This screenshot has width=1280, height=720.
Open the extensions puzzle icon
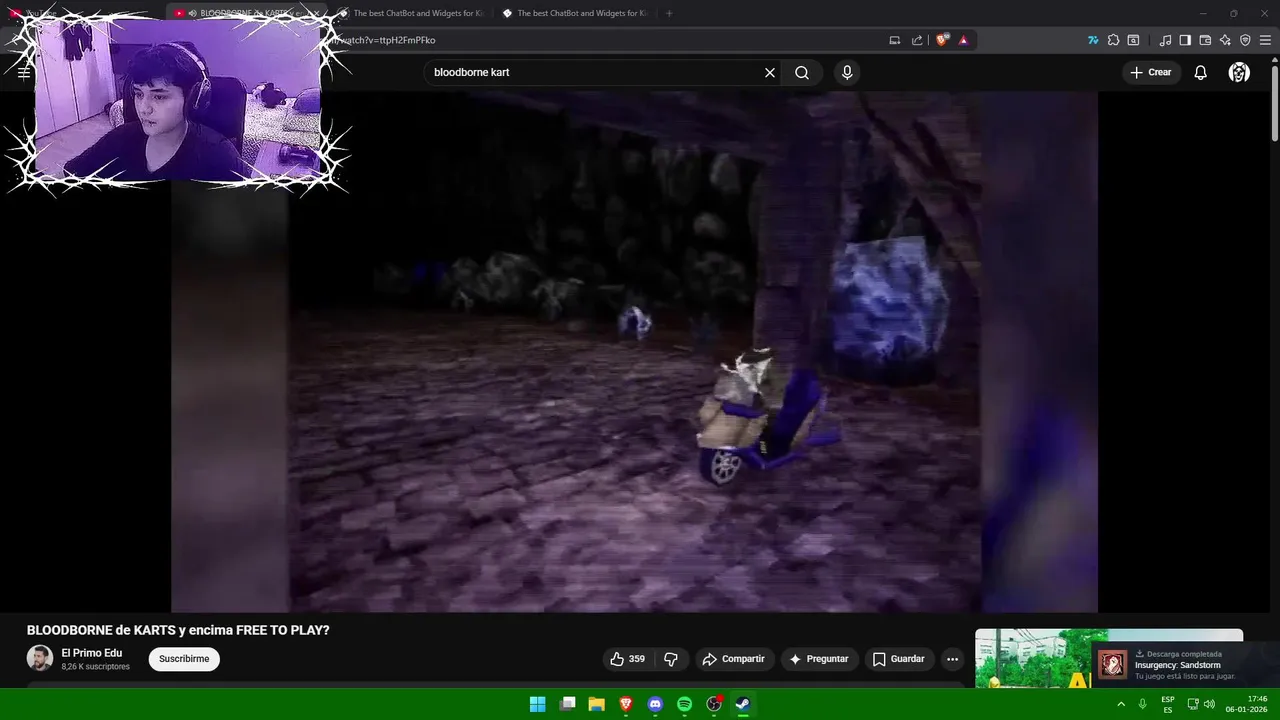(1113, 40)
